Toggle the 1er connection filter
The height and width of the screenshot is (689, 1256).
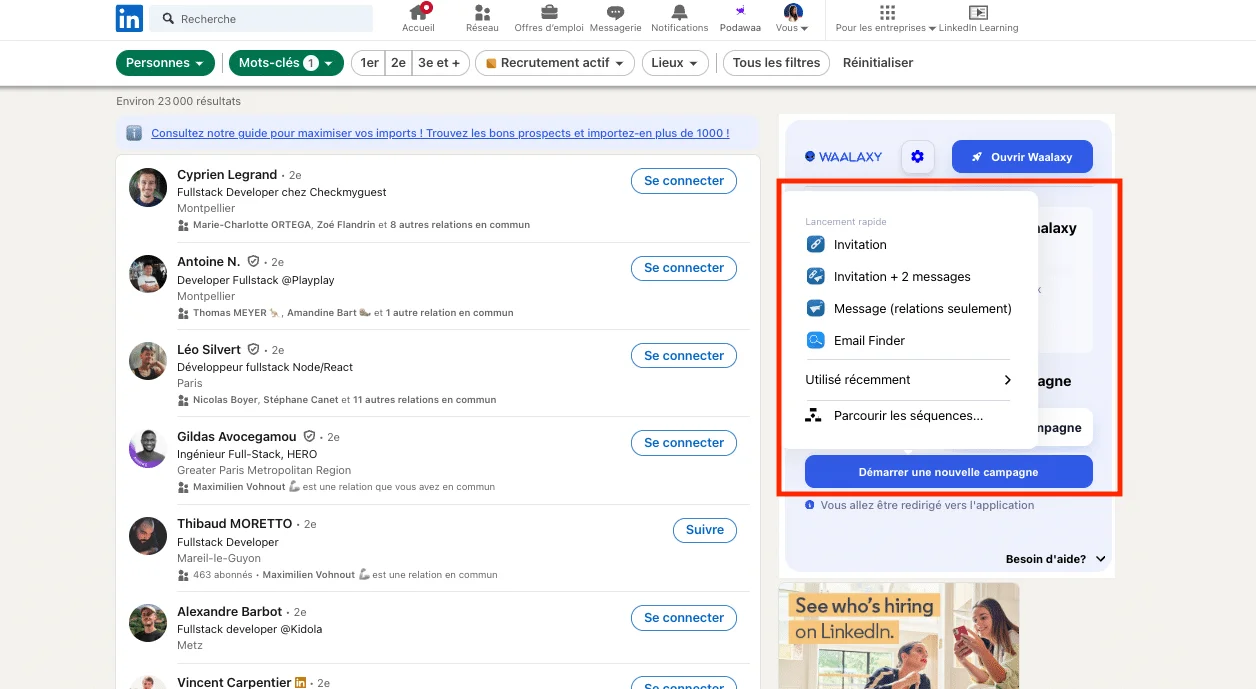coord(369,63)
